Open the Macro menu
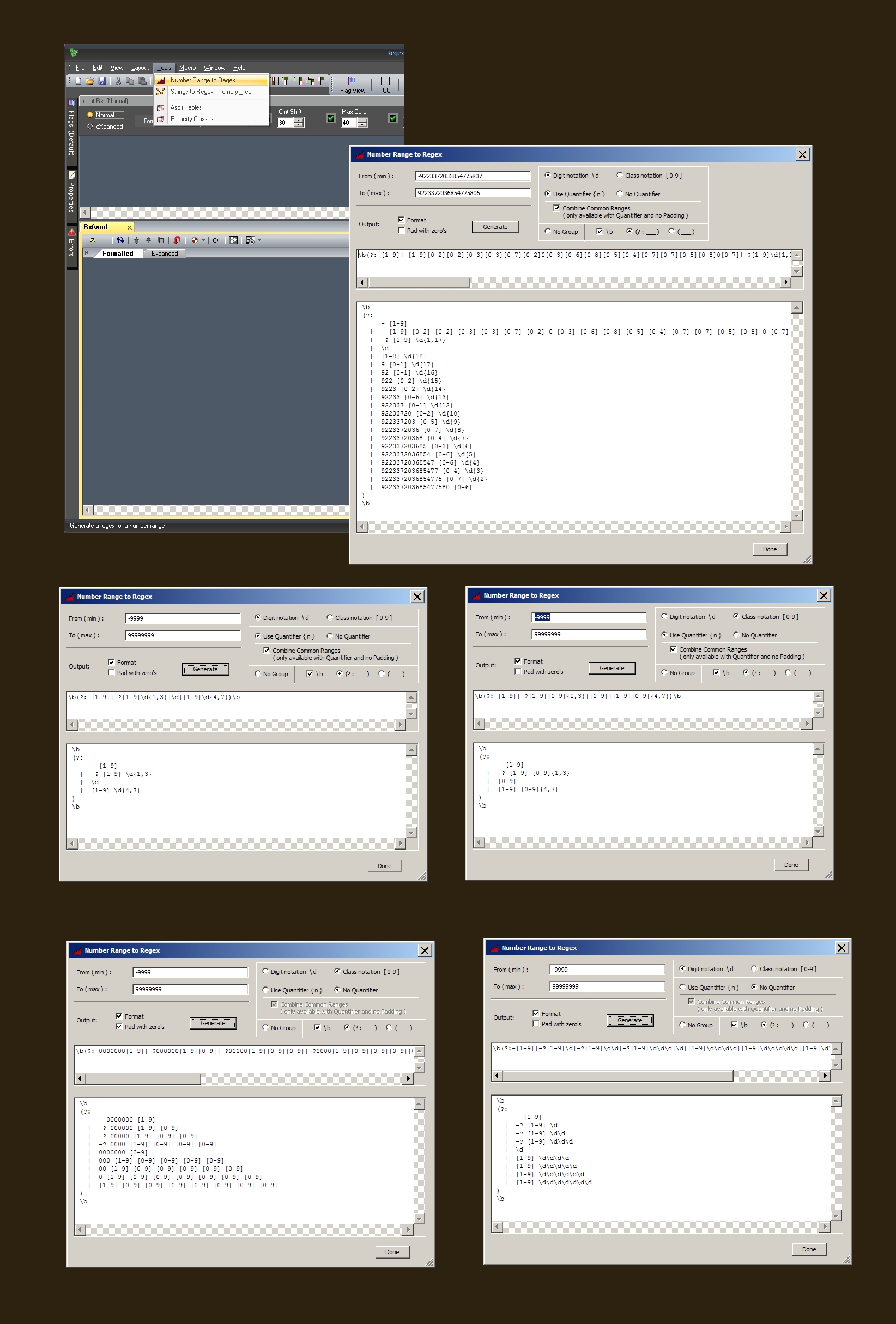The width and height of the screenshot is (896, 1324). 187,68
